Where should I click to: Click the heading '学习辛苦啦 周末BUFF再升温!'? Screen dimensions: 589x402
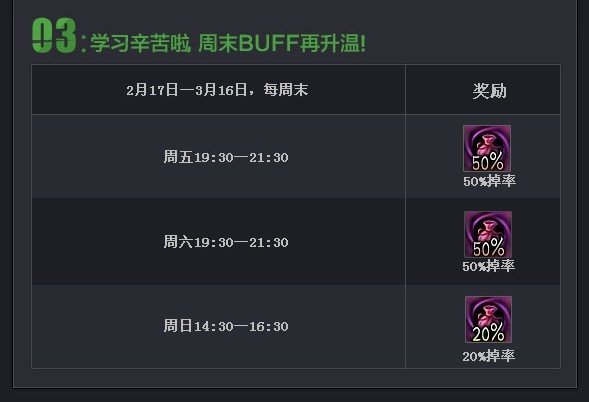coord(228,42)
